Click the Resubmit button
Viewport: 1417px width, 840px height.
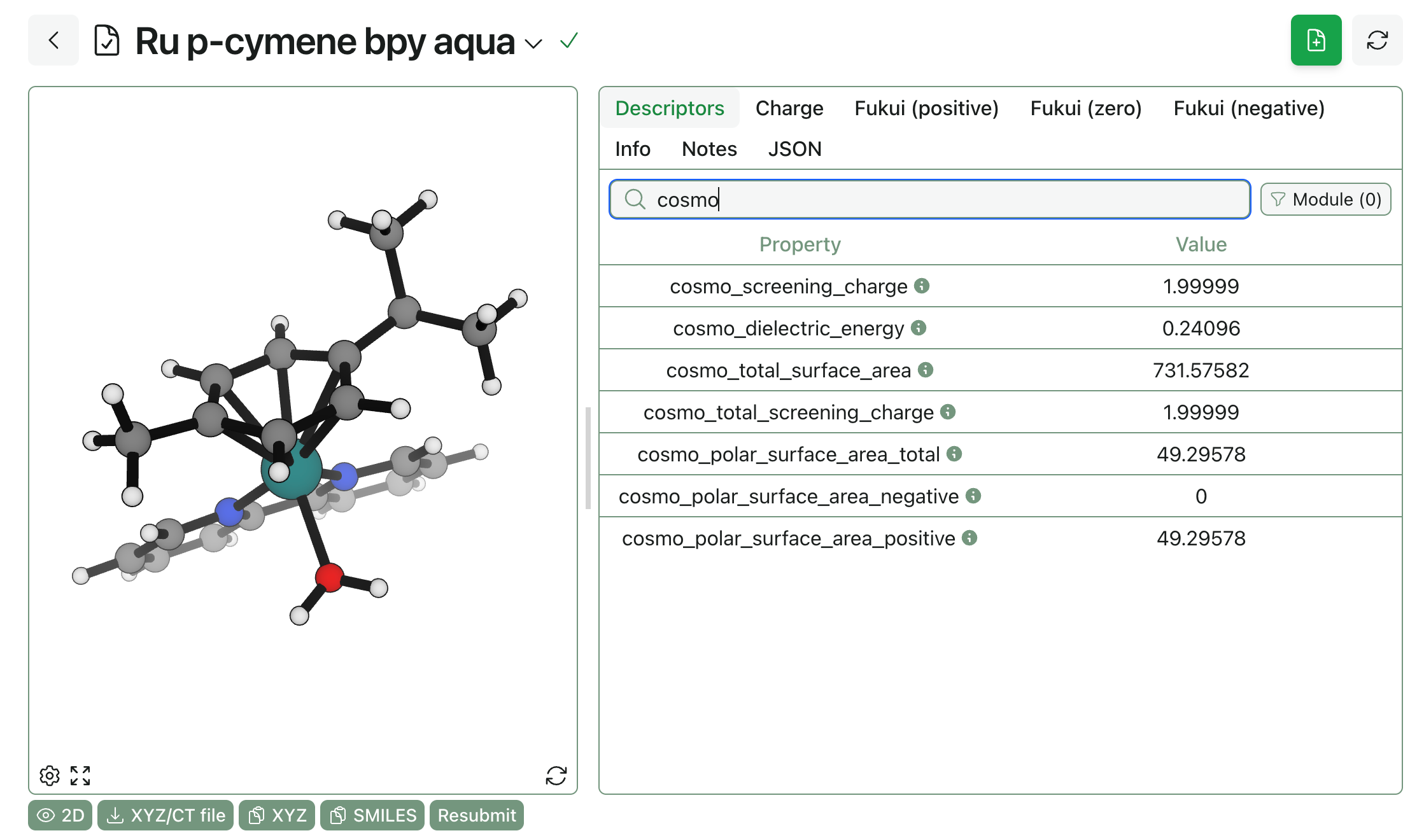[476, 815]
